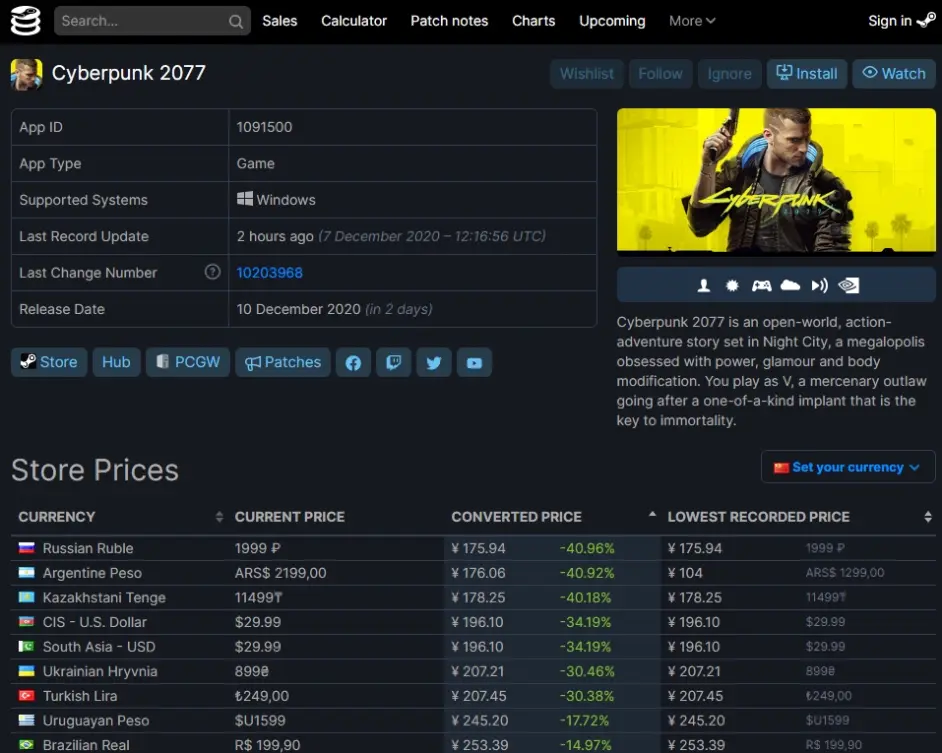Viewport: 942px width, 753px height.
Task: Select the Turkish Lira row
Action: [x=473, y=696]
